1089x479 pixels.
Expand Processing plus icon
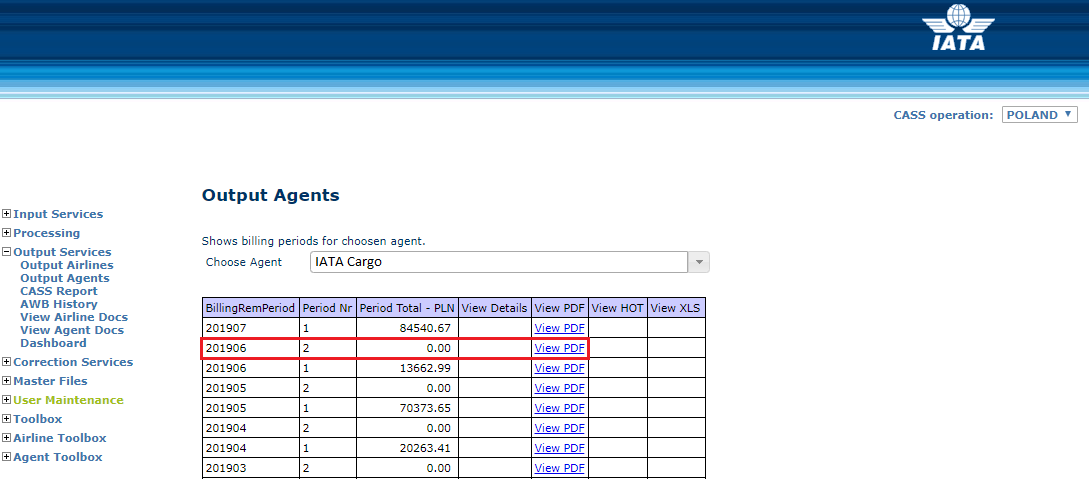[x=7, y=233]
